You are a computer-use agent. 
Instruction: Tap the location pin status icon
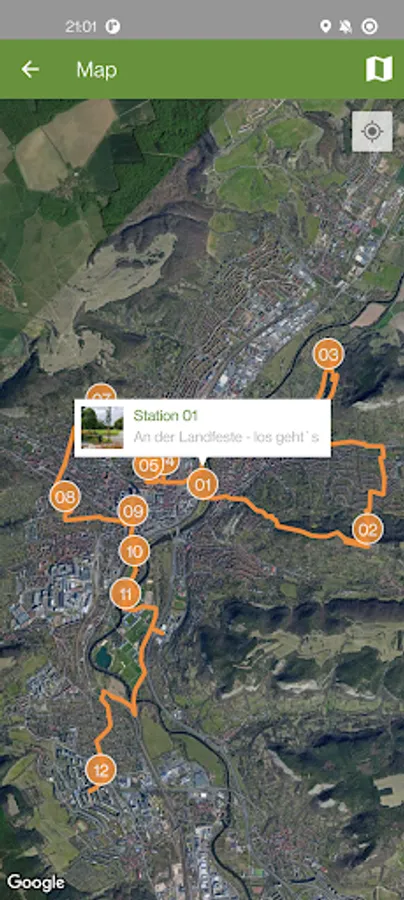click(x=325, y=26)
